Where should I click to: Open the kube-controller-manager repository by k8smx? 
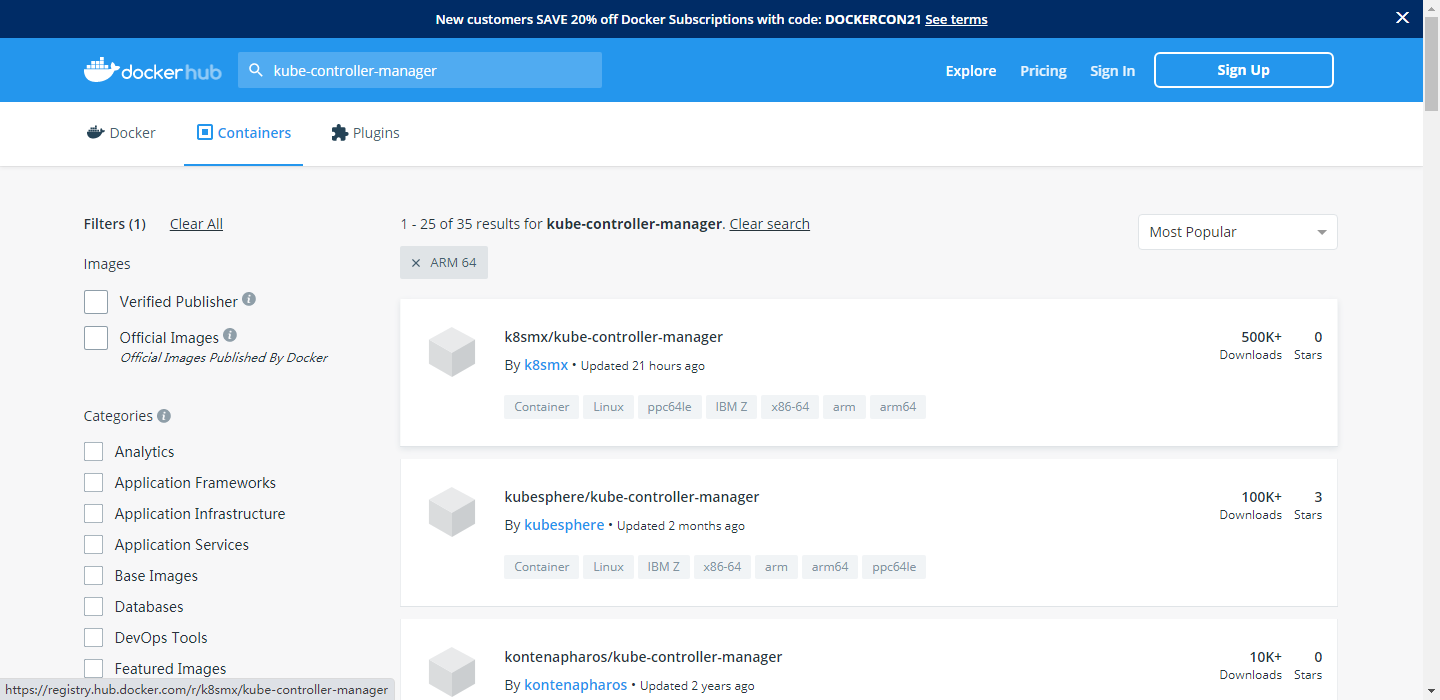pyautogui.click(x=614, y=336)
